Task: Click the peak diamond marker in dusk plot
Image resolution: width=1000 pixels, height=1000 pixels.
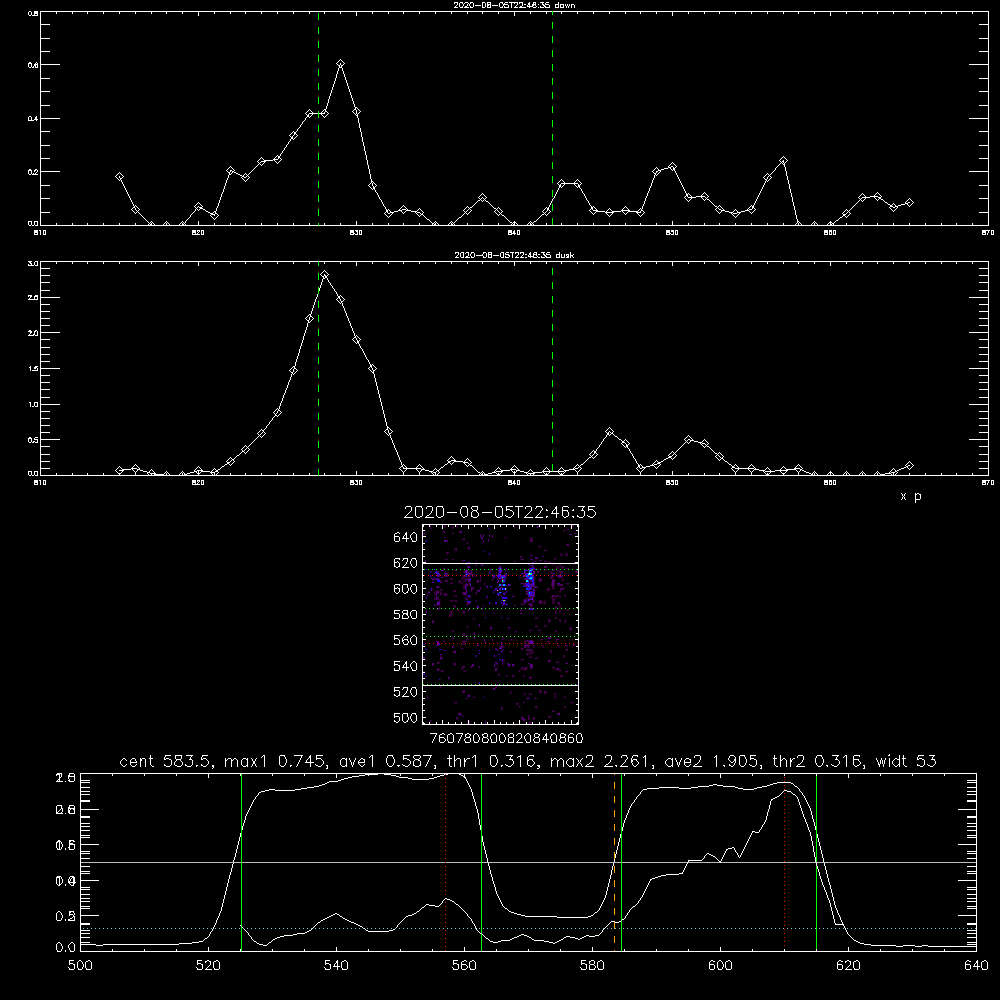Action: coord(325,275)
